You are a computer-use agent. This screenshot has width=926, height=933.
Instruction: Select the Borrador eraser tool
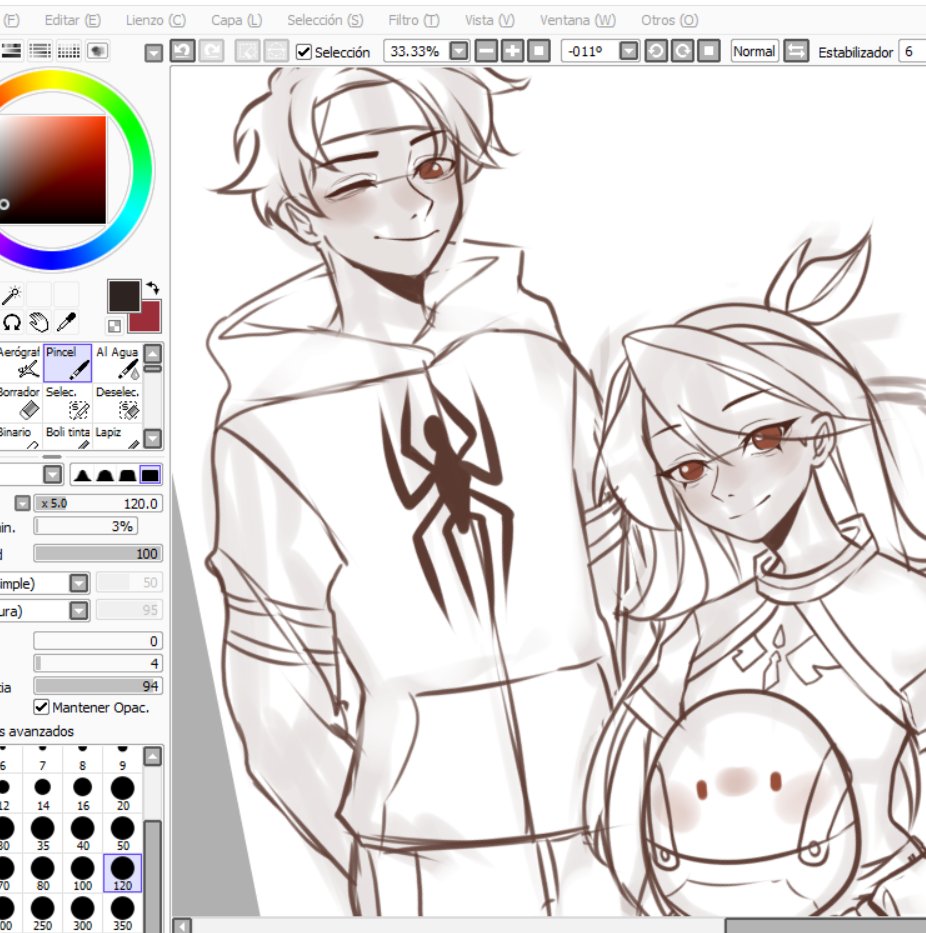[x=20, y=402]
